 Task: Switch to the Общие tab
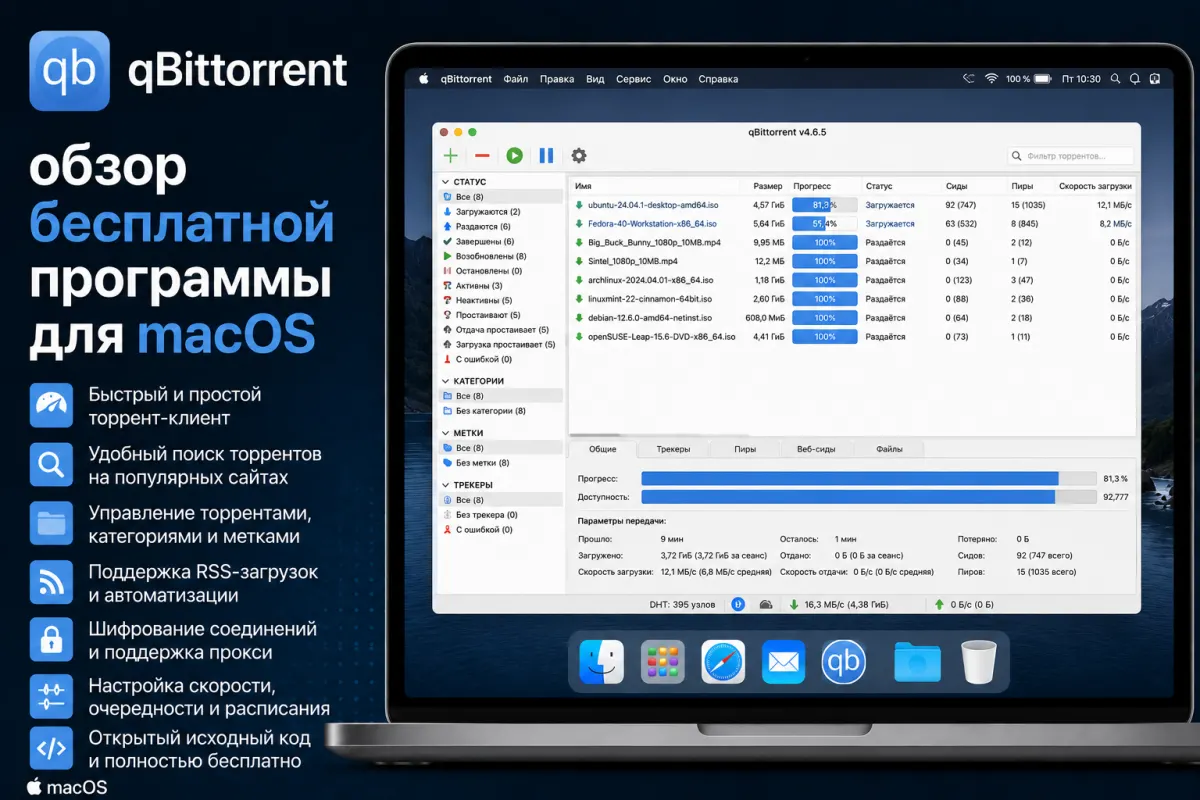point(603,449)
